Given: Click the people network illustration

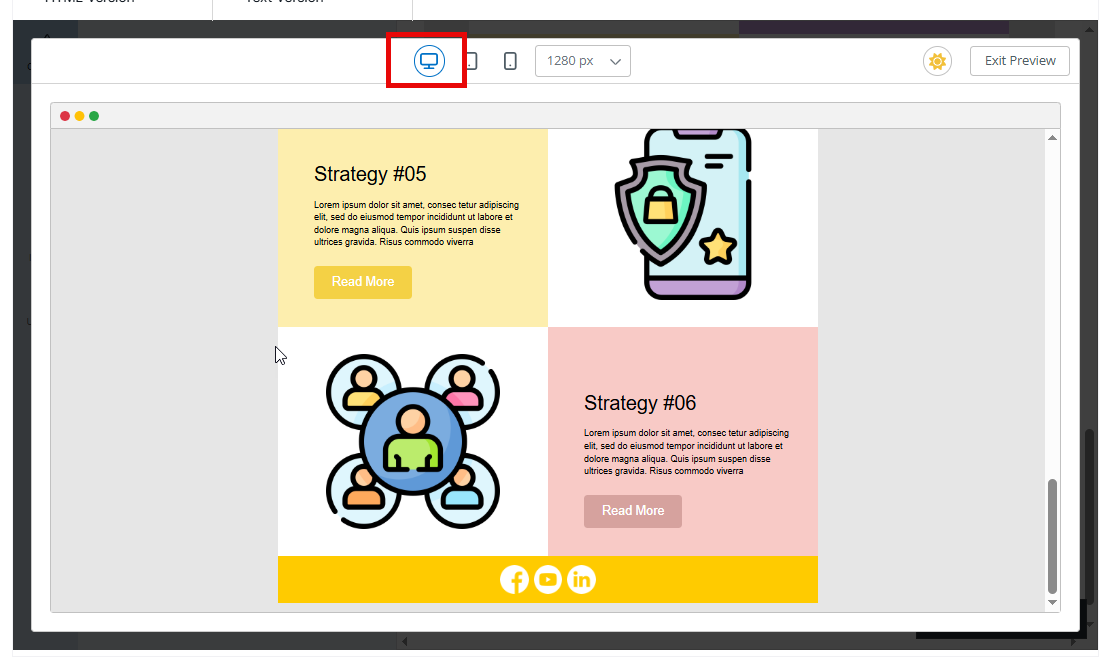Looking at the screenshot, I should pyautogui.click(x=413, y=441).
